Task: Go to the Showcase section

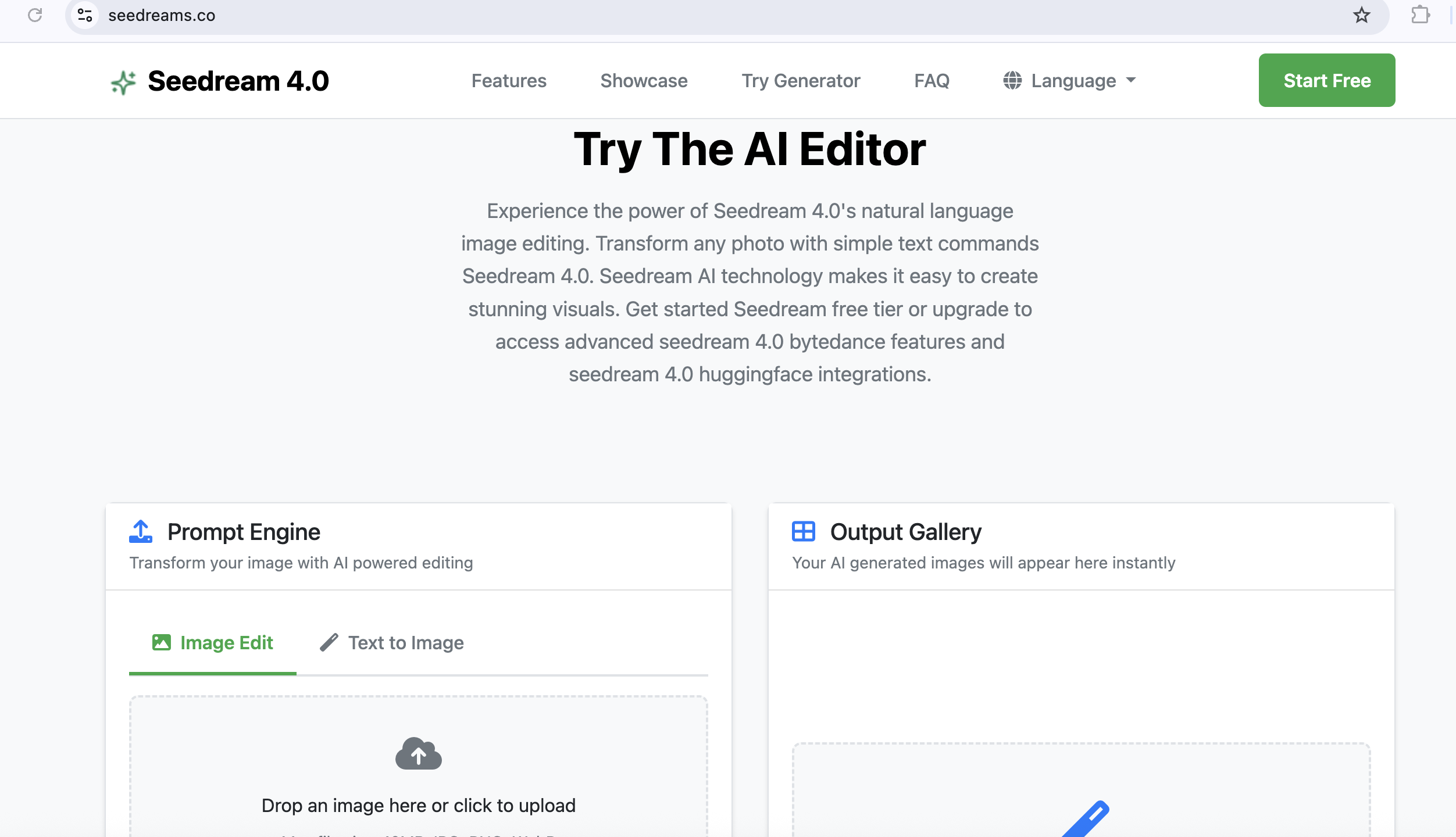Action: tap(644, 81)
